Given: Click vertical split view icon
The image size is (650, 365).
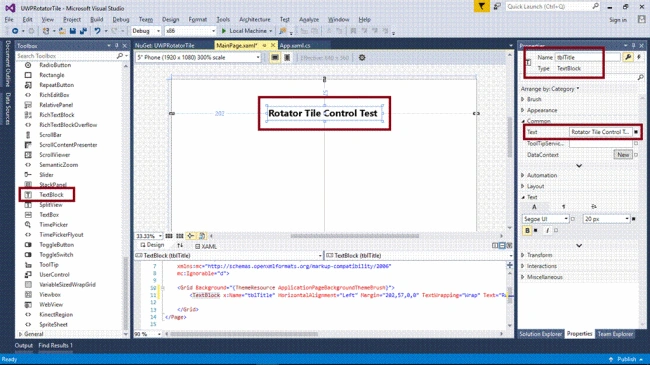Looking at the screenshot, I should click(495, 246).
